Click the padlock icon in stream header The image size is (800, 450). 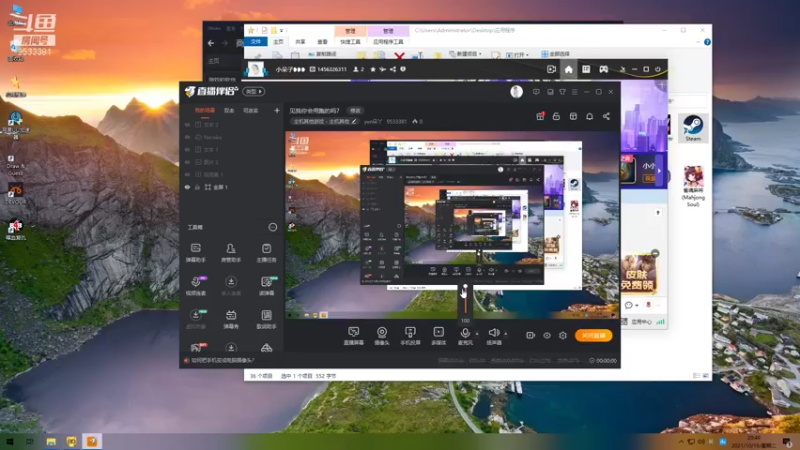pyautogui.click(x=556, y=116)
